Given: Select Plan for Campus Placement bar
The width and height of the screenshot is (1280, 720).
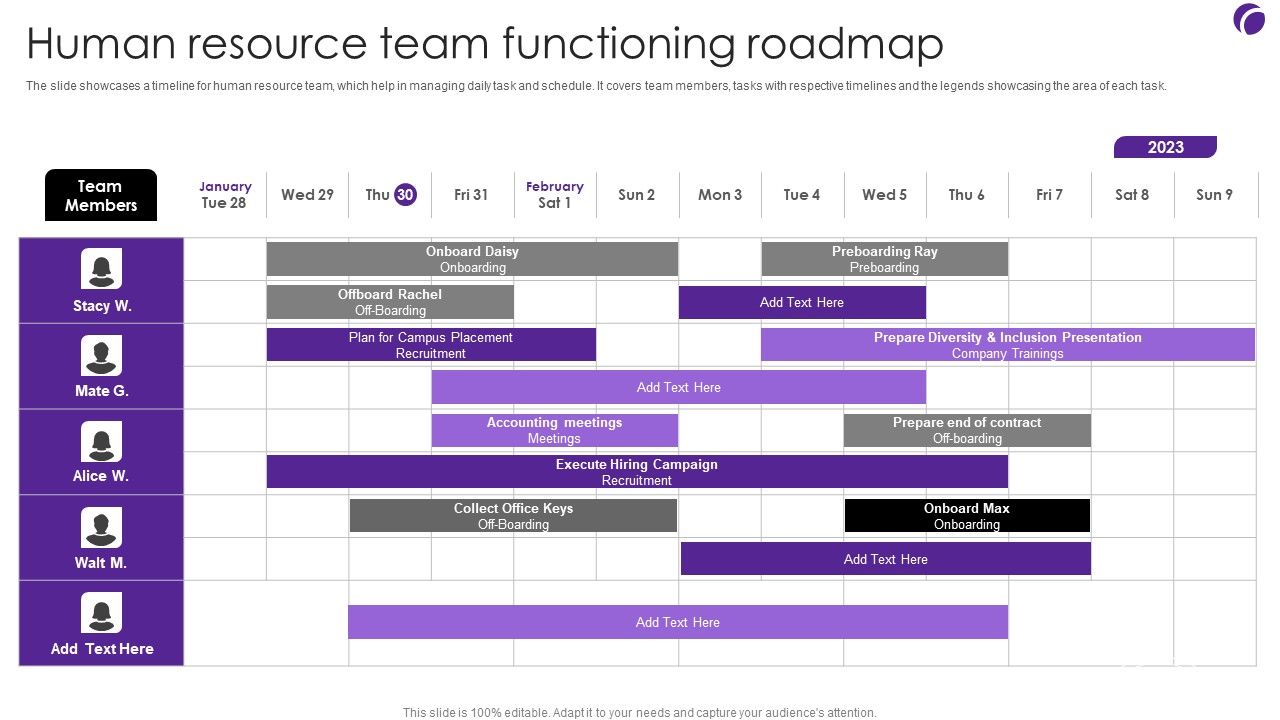Looking at the screenshot, I should pos(431,345).
